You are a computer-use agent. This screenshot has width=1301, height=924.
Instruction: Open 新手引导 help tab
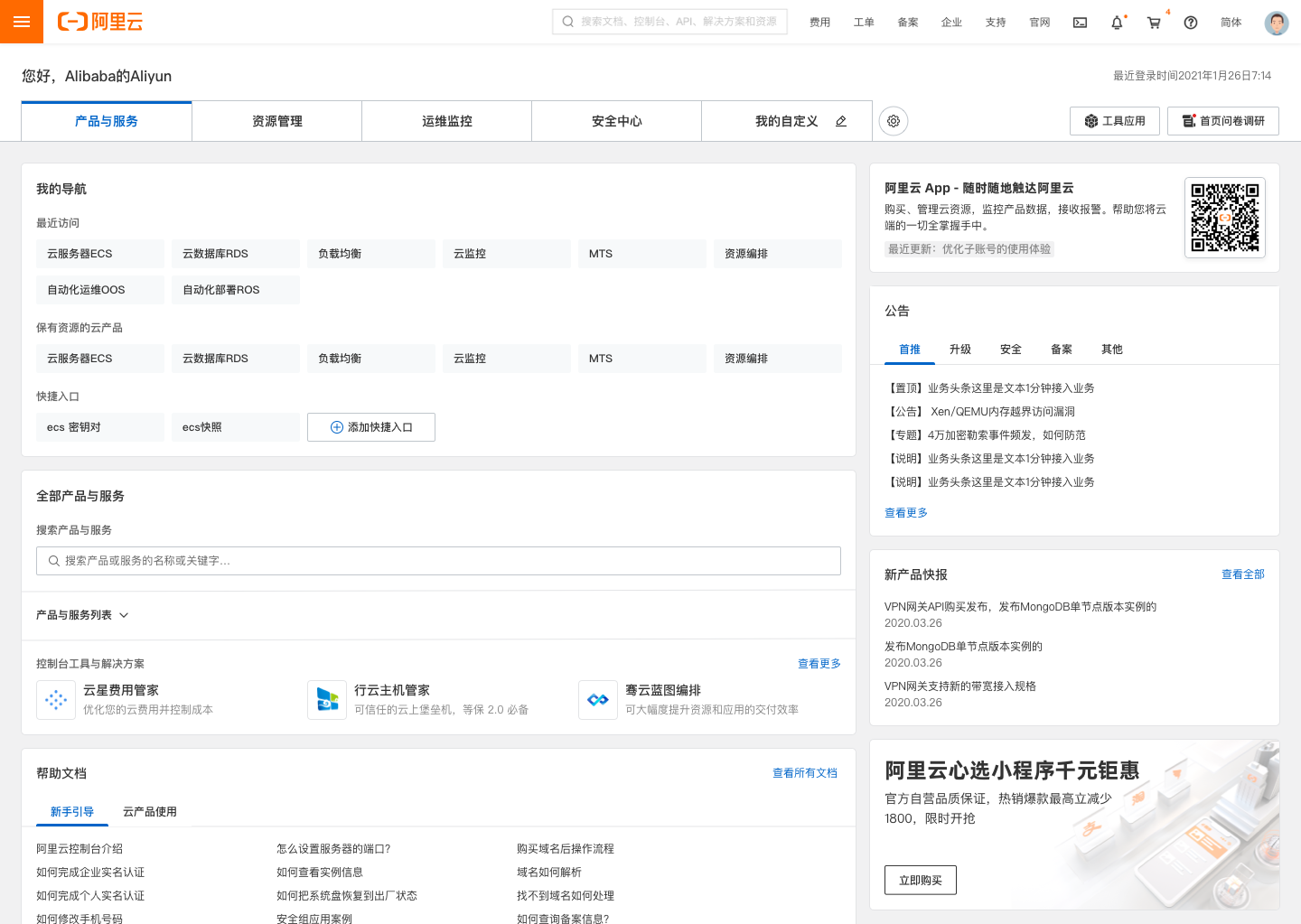72,812
